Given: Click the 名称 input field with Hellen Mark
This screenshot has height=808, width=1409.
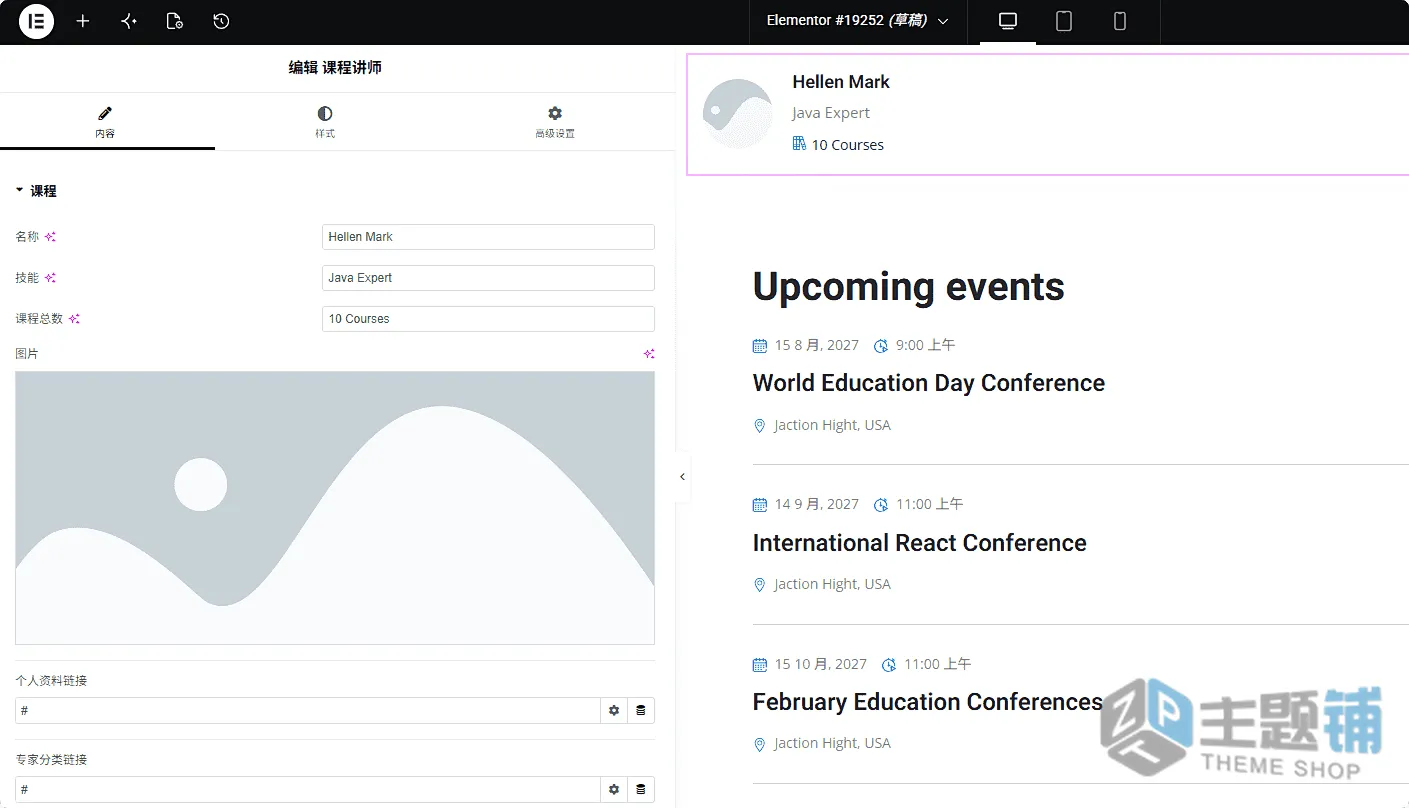Looking at the screenshot, I should [x=488, y=237].
